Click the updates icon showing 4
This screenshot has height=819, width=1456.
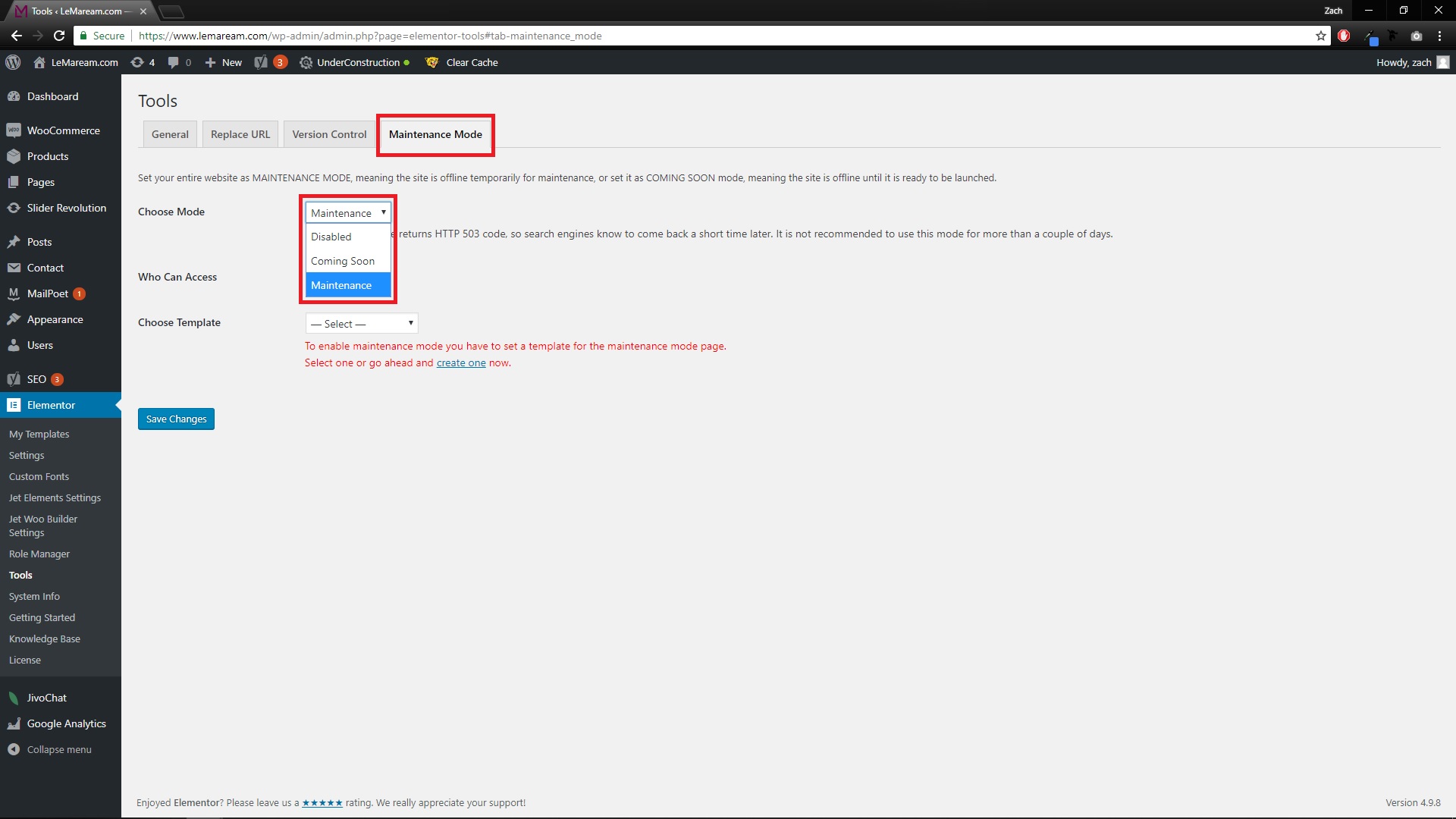[x=137, y=62]
